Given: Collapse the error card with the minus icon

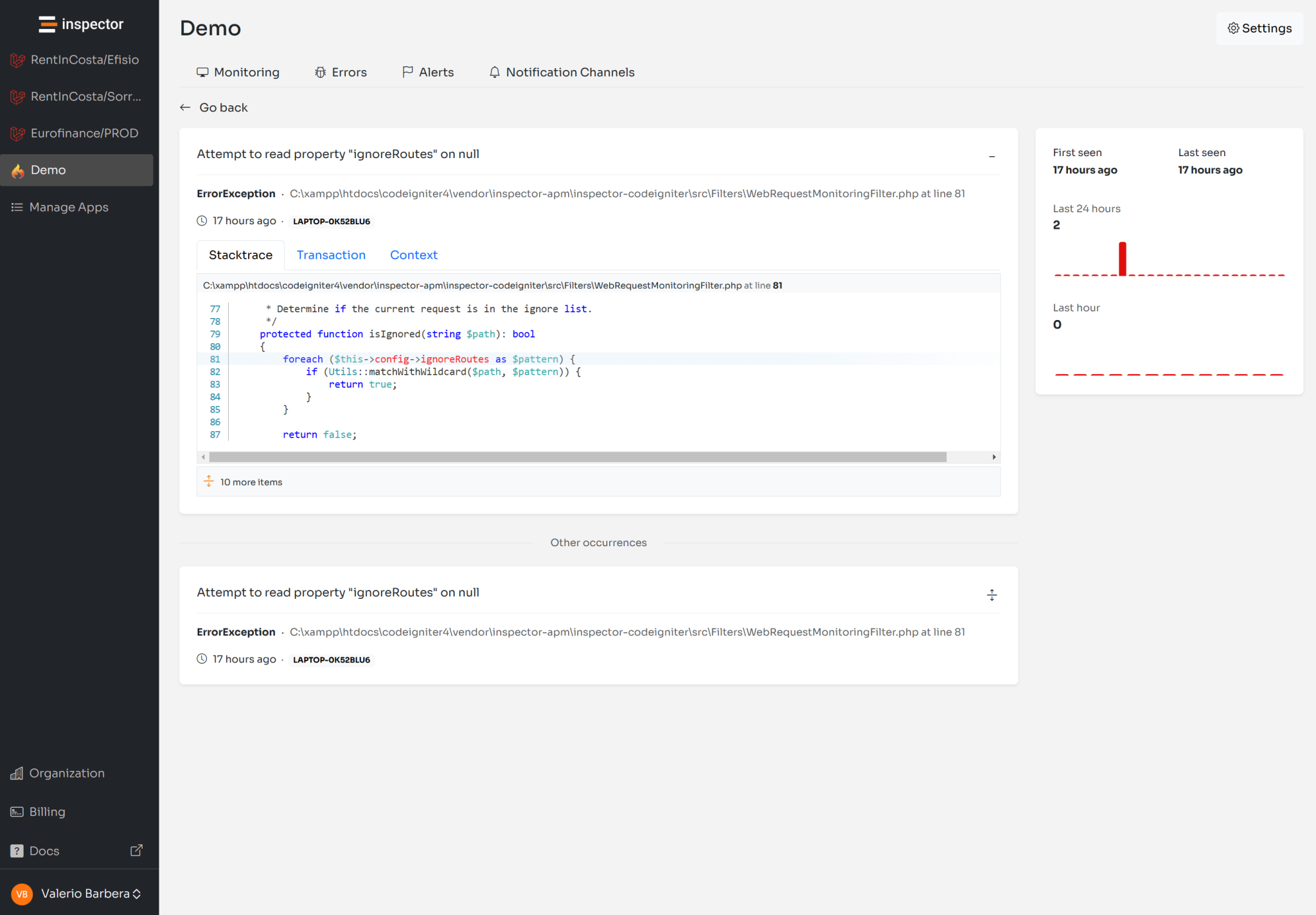Looking at the screenshot, I should pos(991,156).
